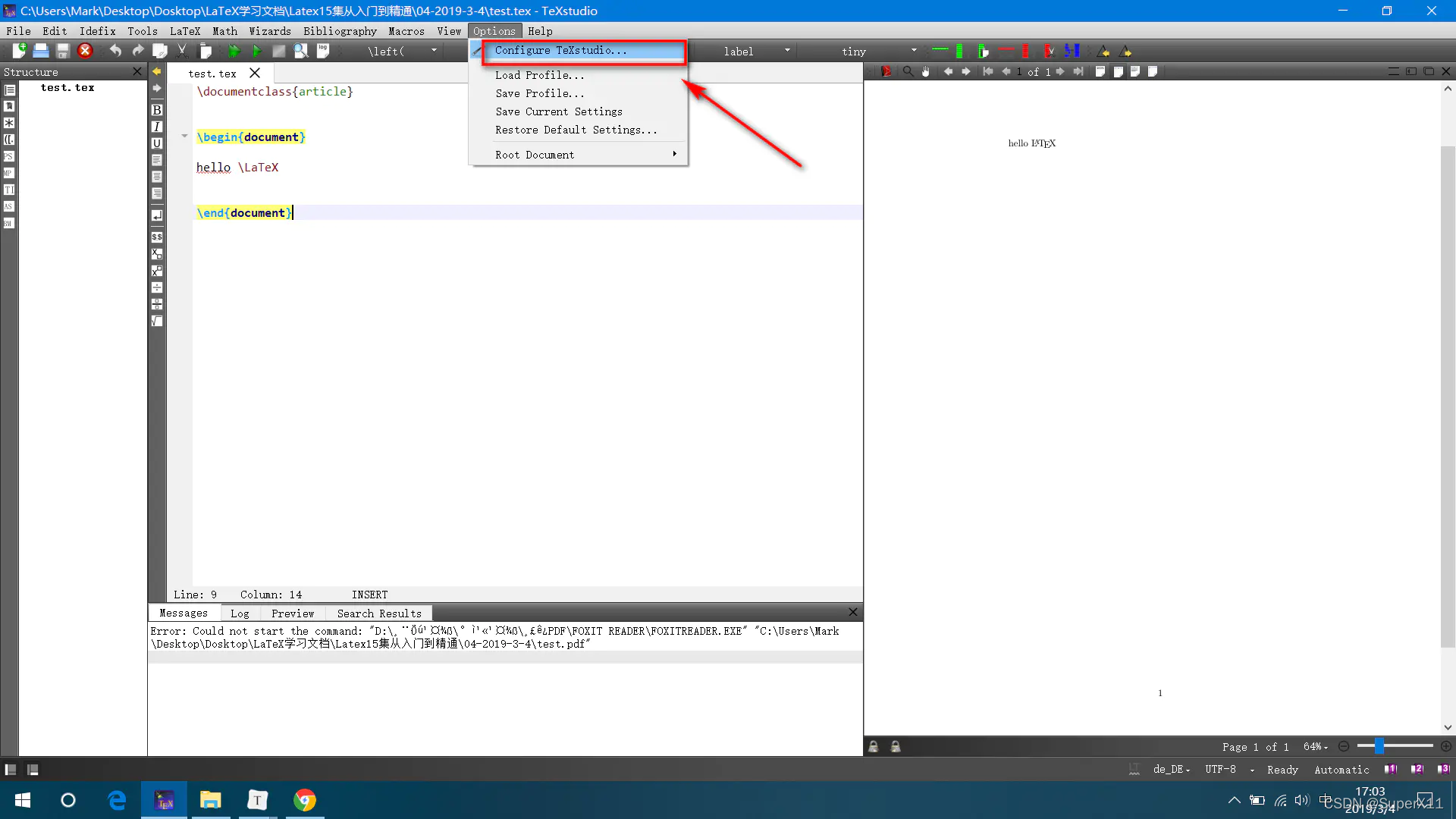Remove table row with red line icon
This screenshot has width=1456, height=819.
coord(1006,50)
